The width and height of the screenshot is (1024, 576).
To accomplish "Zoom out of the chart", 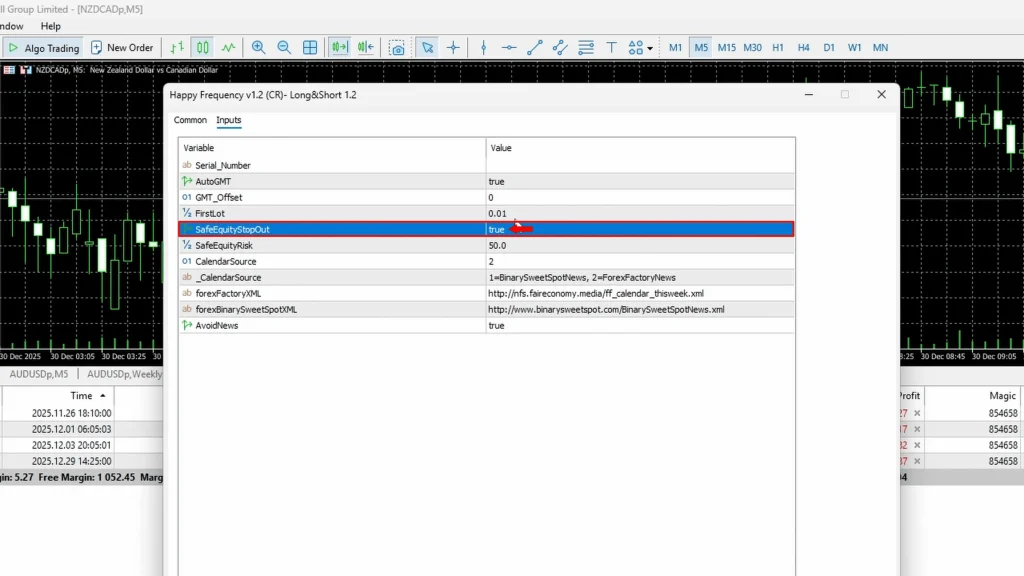I will 284,47.
